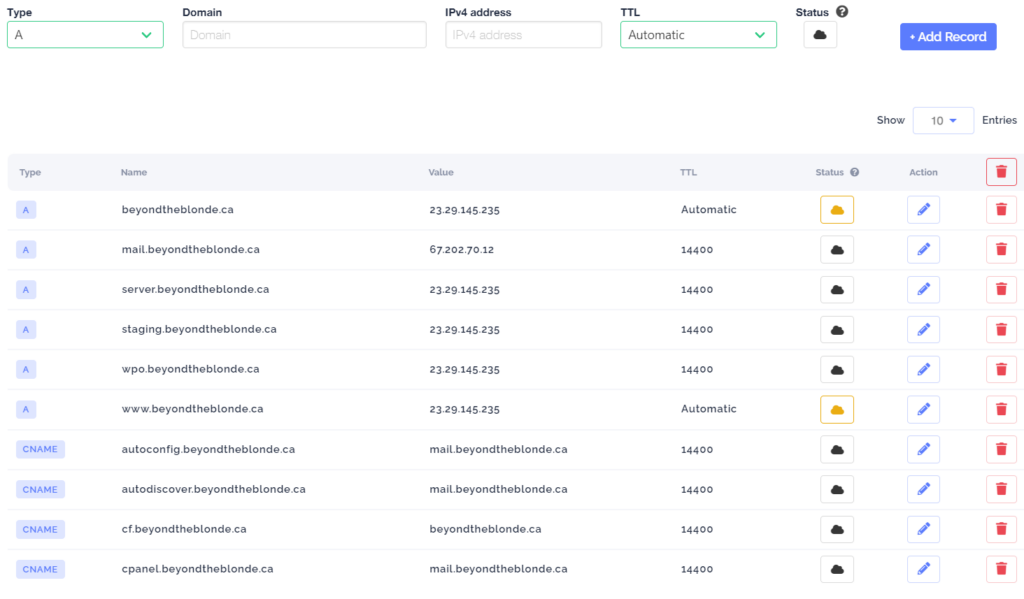Toggle proxy cloud for beyondtheblonde.ca root record
Screen dimensions: 1024x599
[837, 210]
